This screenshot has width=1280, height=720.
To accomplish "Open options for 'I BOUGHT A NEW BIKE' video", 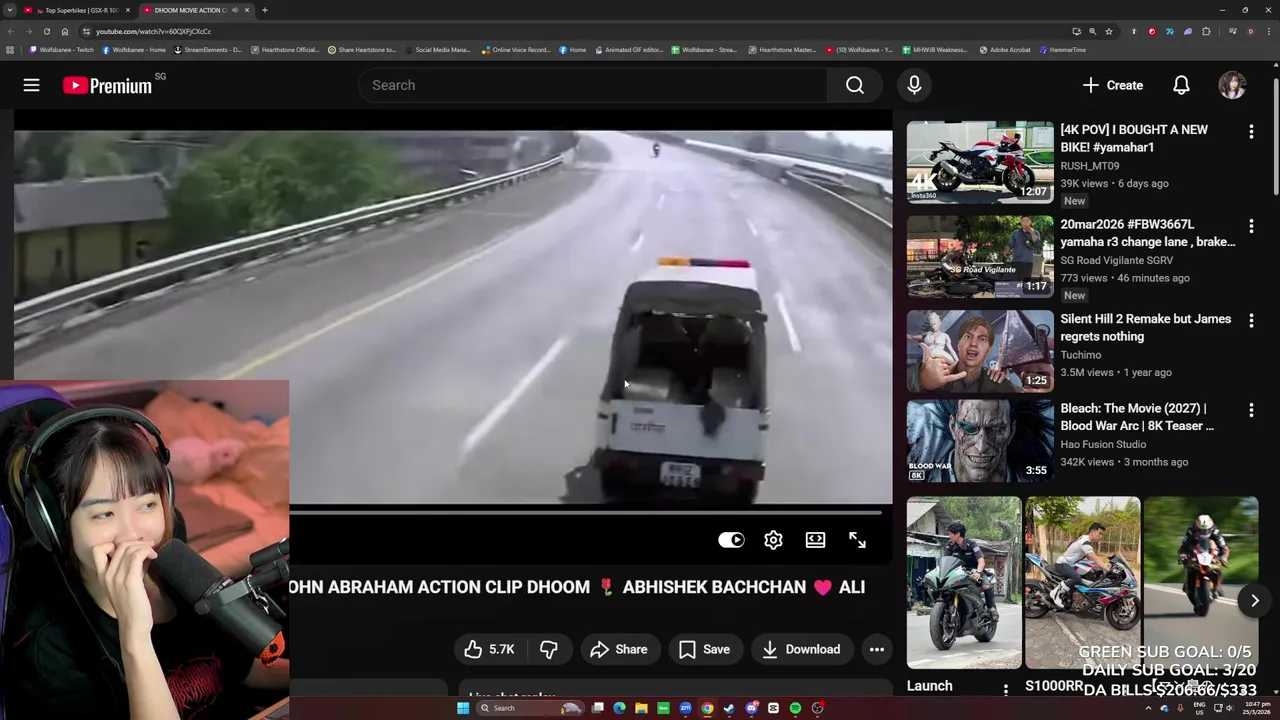I will pyautogui.click(x=1251, y=131).
